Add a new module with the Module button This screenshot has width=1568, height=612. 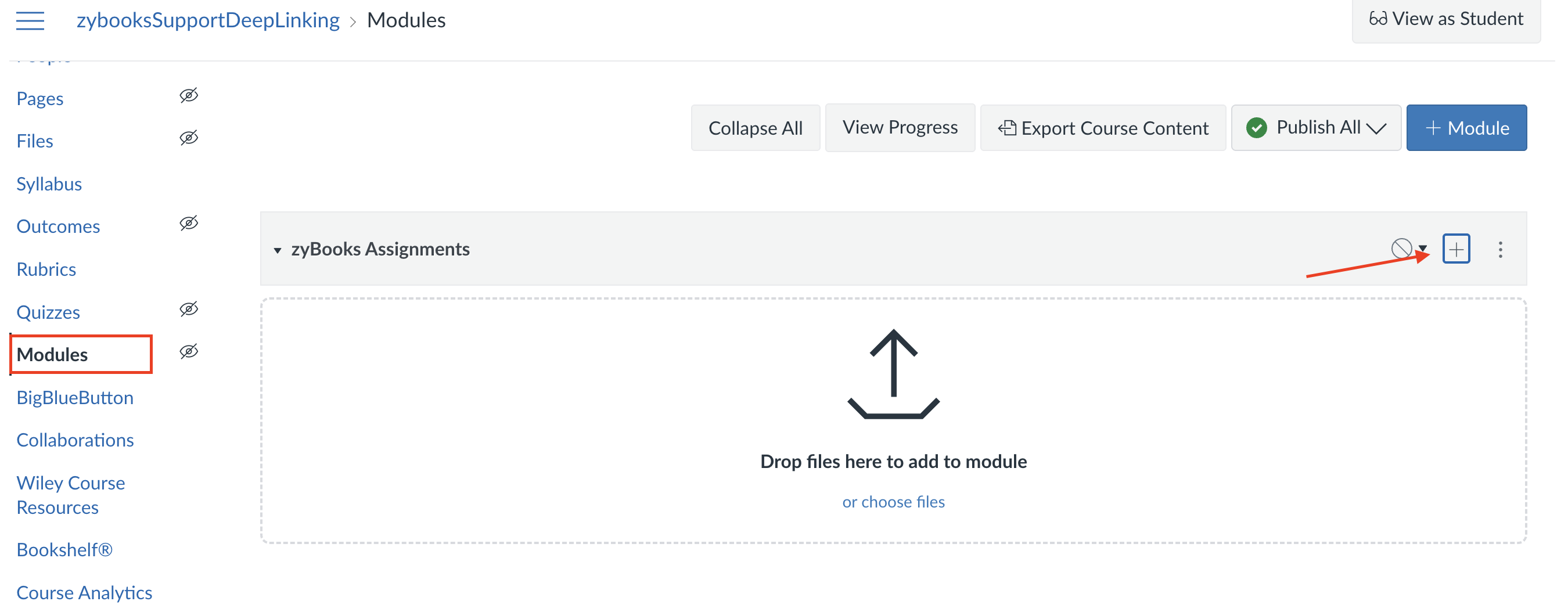(x=1466, y=127)
